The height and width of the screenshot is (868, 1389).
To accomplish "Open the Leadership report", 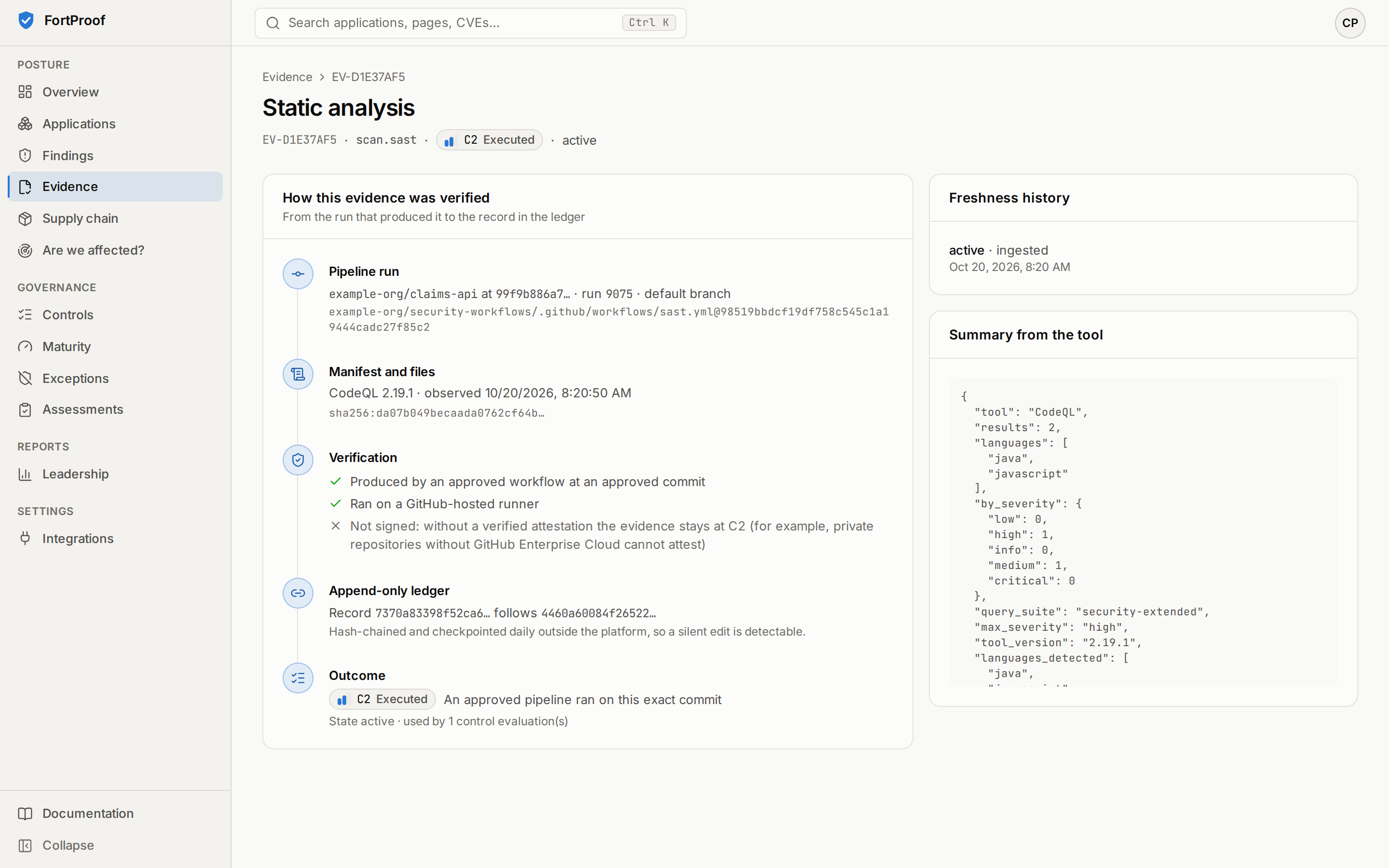I will click(115, 474).
